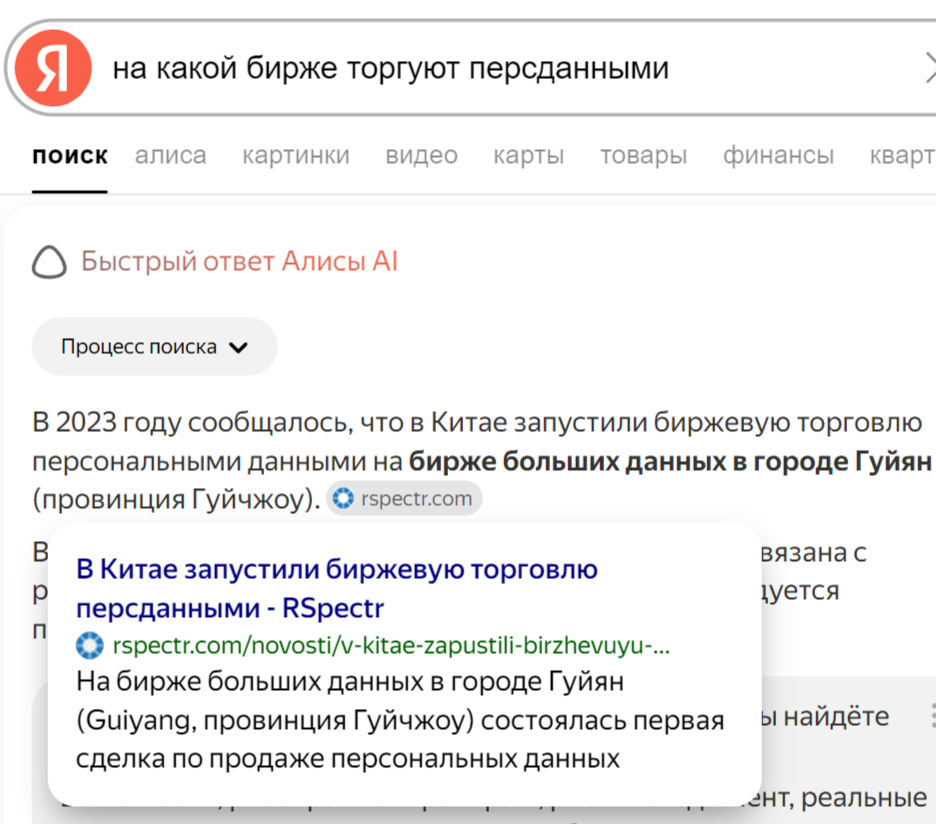Expand the «Процесс поиска» dropdown
Viewport: 936px width, 824px height.
pos(155,346)
